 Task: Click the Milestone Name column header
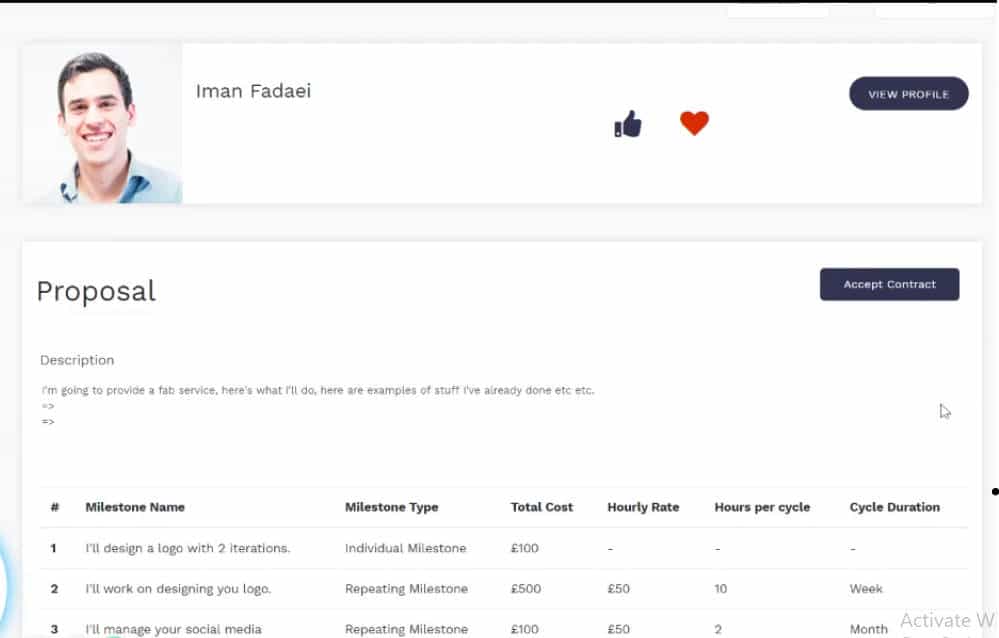(135, 507)
